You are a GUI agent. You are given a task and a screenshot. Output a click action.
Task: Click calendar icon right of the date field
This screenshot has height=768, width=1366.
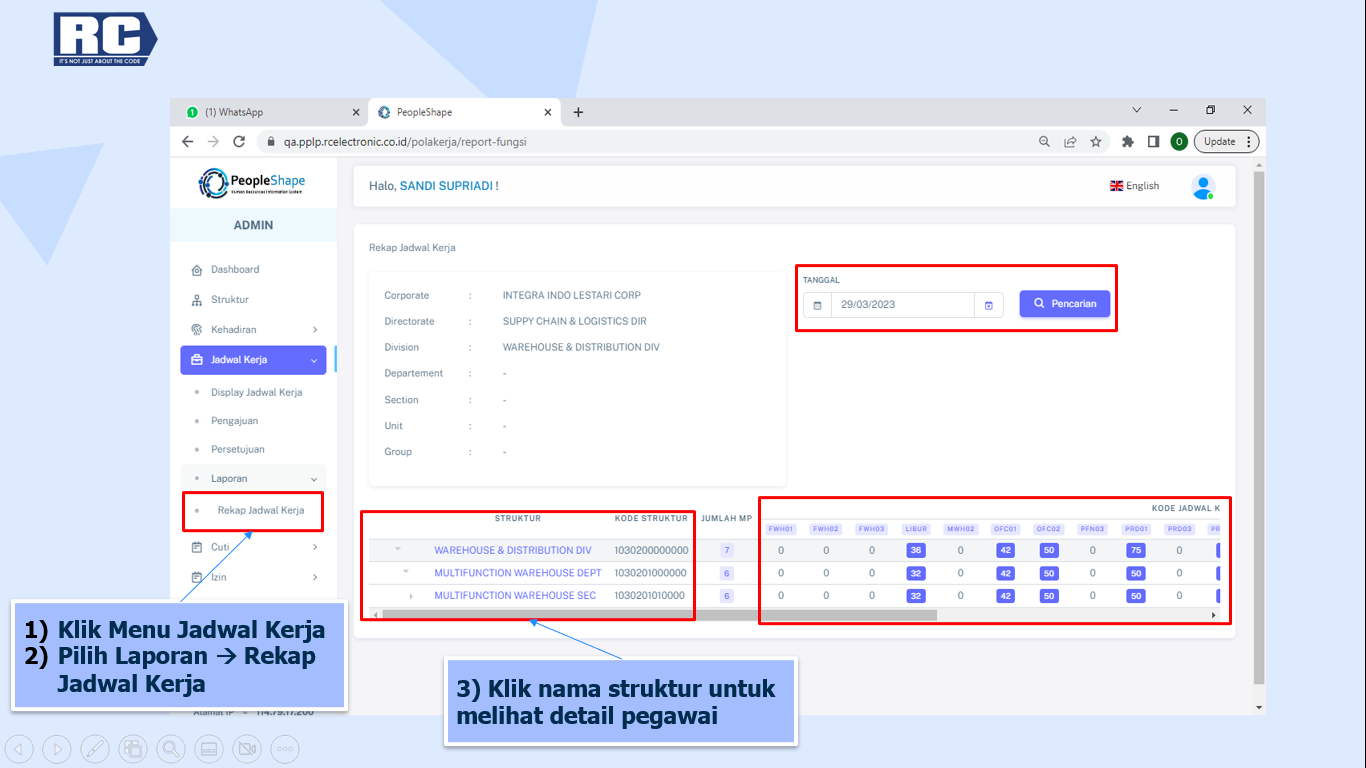coord(988,305)
